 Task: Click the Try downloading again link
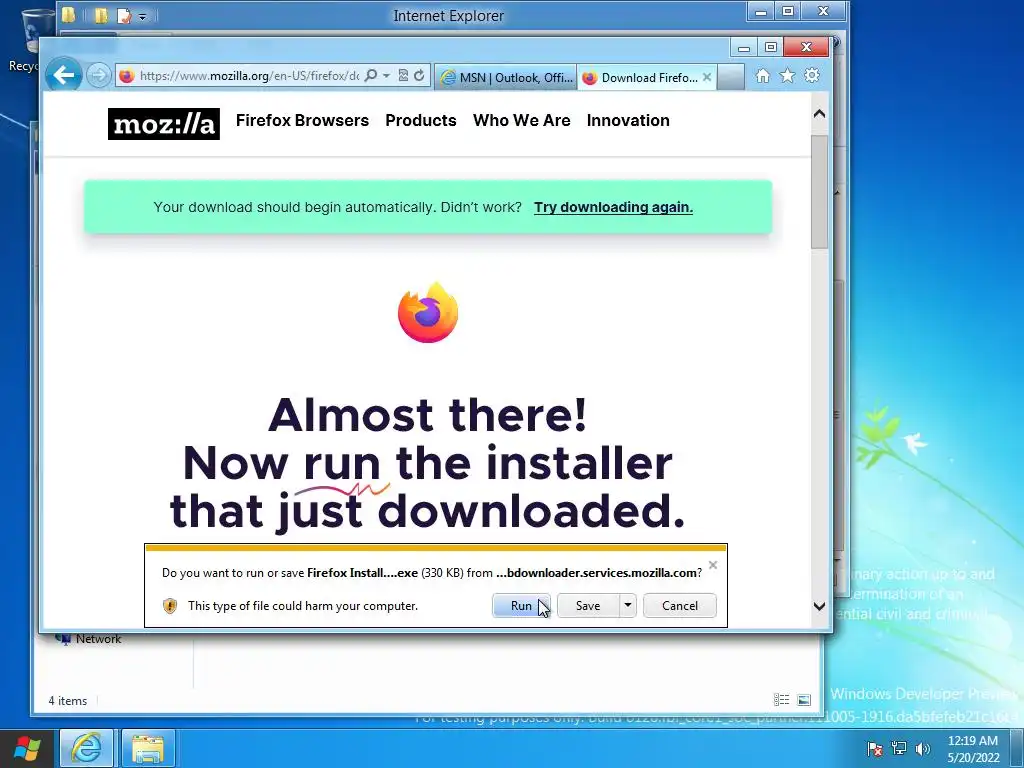point(613,207)
